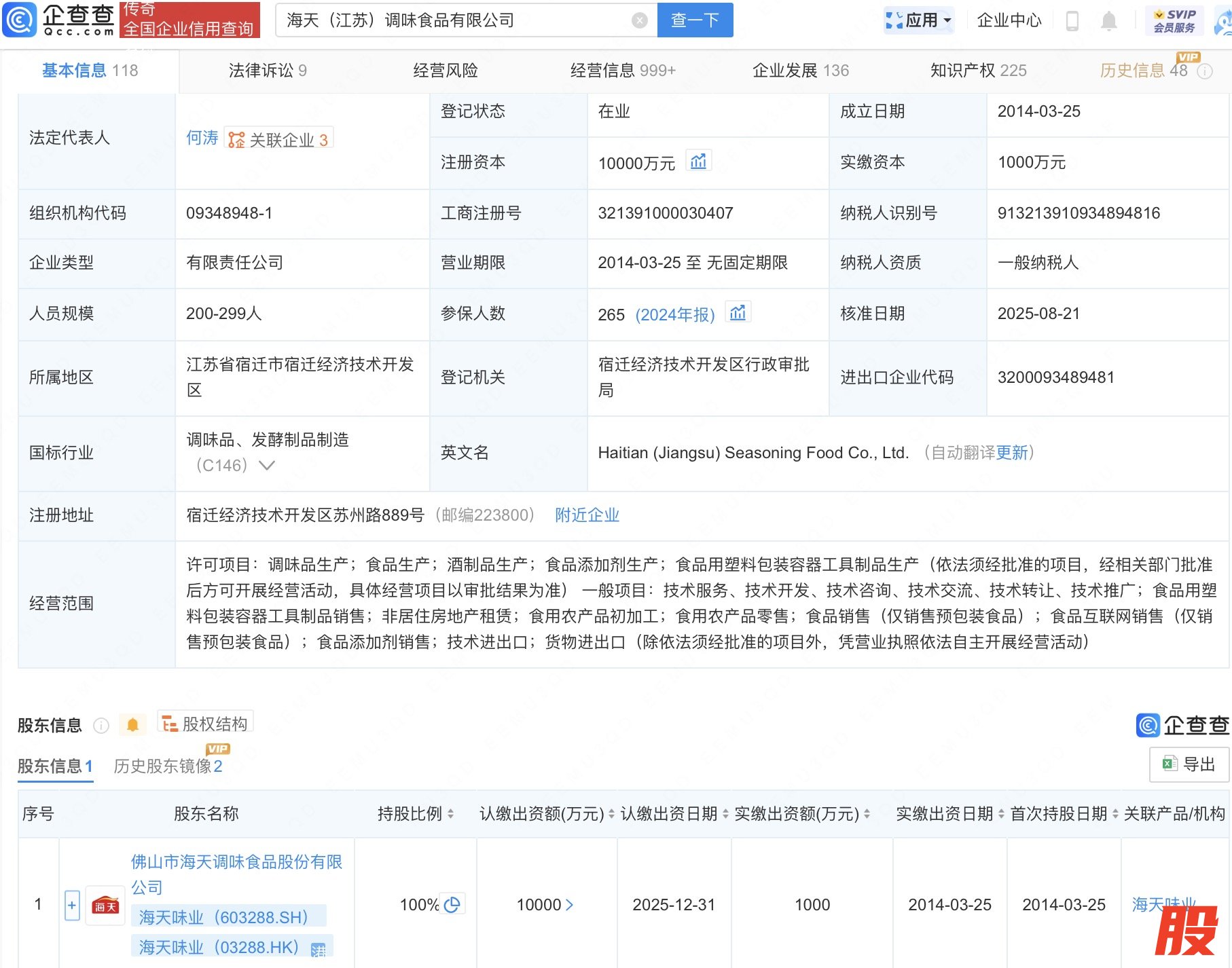Expand the shareholder row plus button
The image size is (1232, 968).
pos(72,905)
